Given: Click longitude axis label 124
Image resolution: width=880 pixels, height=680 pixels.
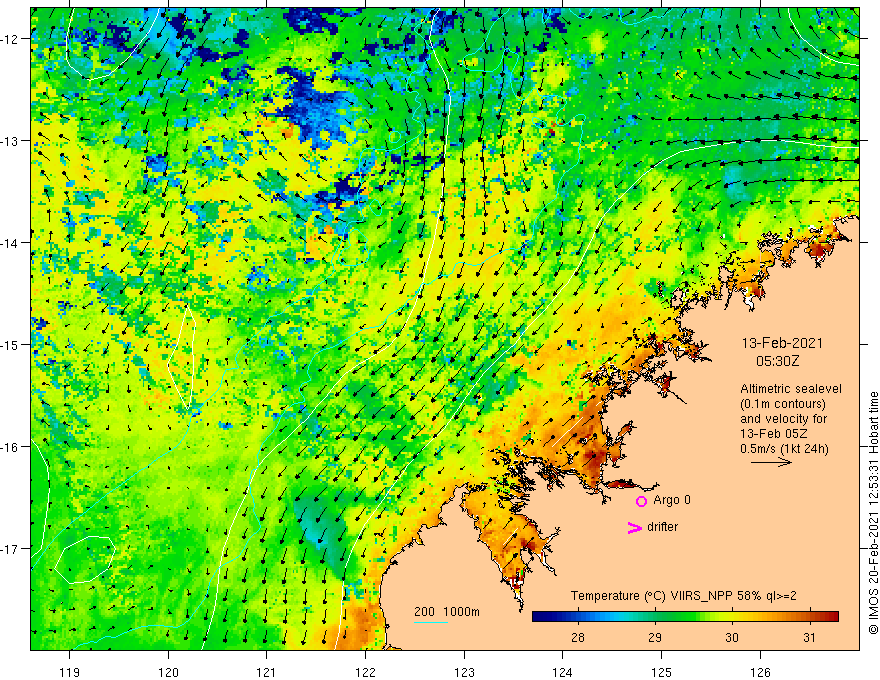Looking at the screenshot, I should (x=563, y=672).
